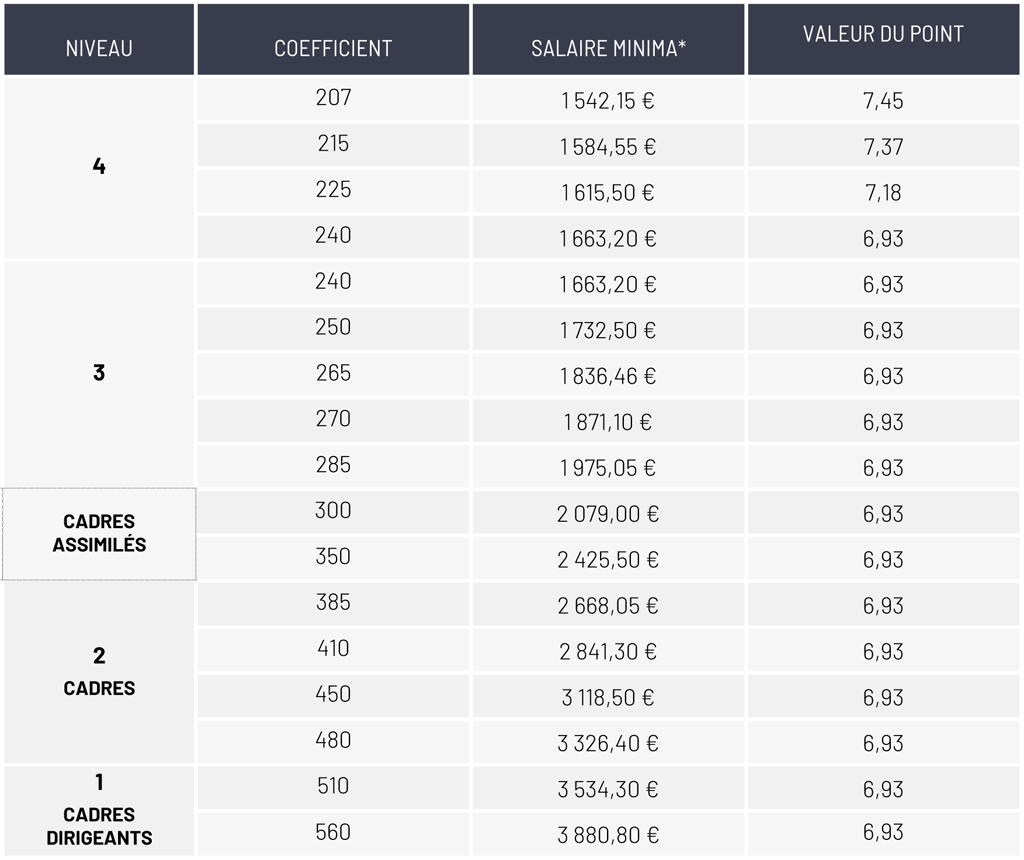1024x860 pixels.
Task: Click the salary 3 118,50 € cell
Action: pyautogui.click(x=608, y=695)
